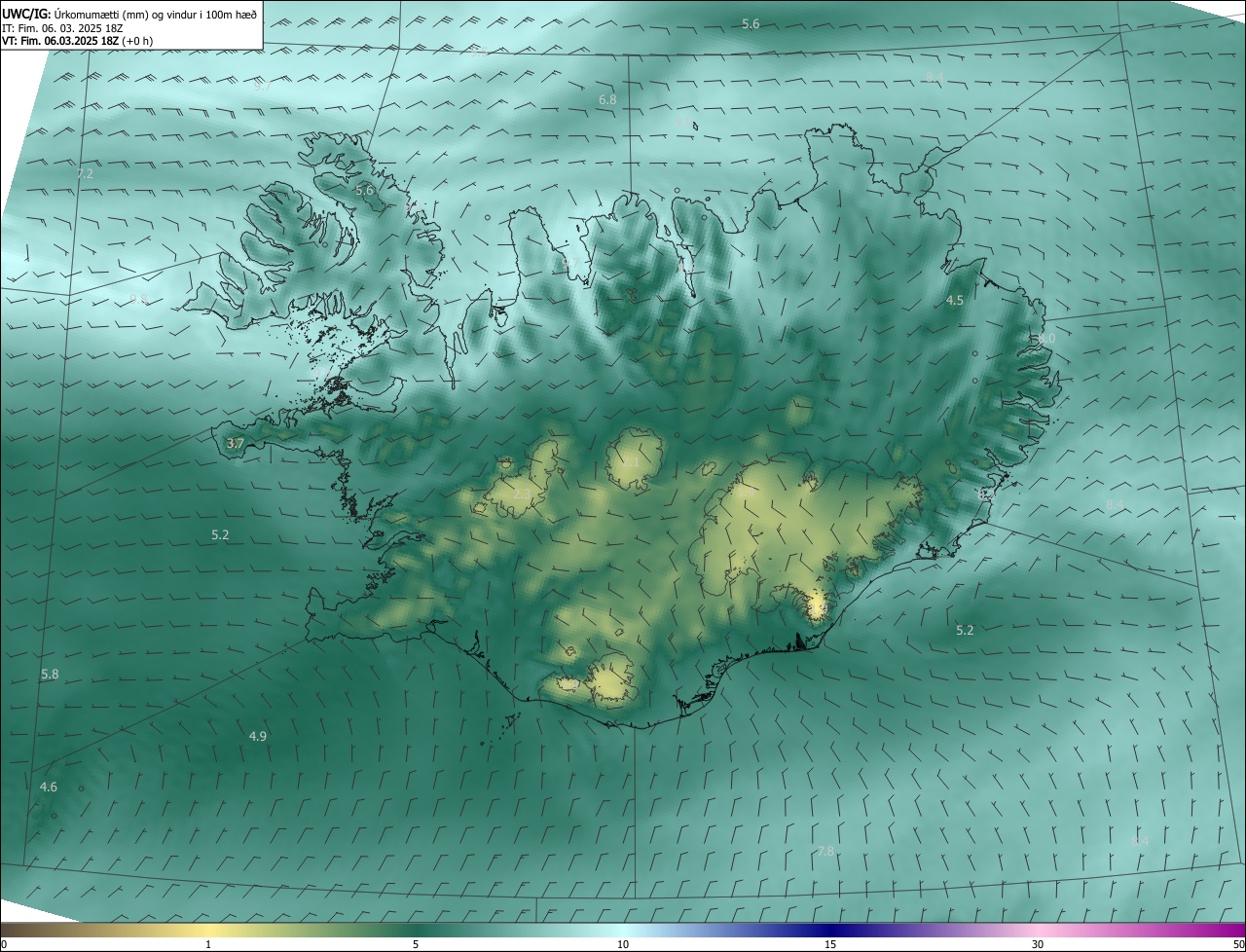This screenshot has width=1246, height=952.
Task: Click the 3.7 value label
Action: [235, 443]
